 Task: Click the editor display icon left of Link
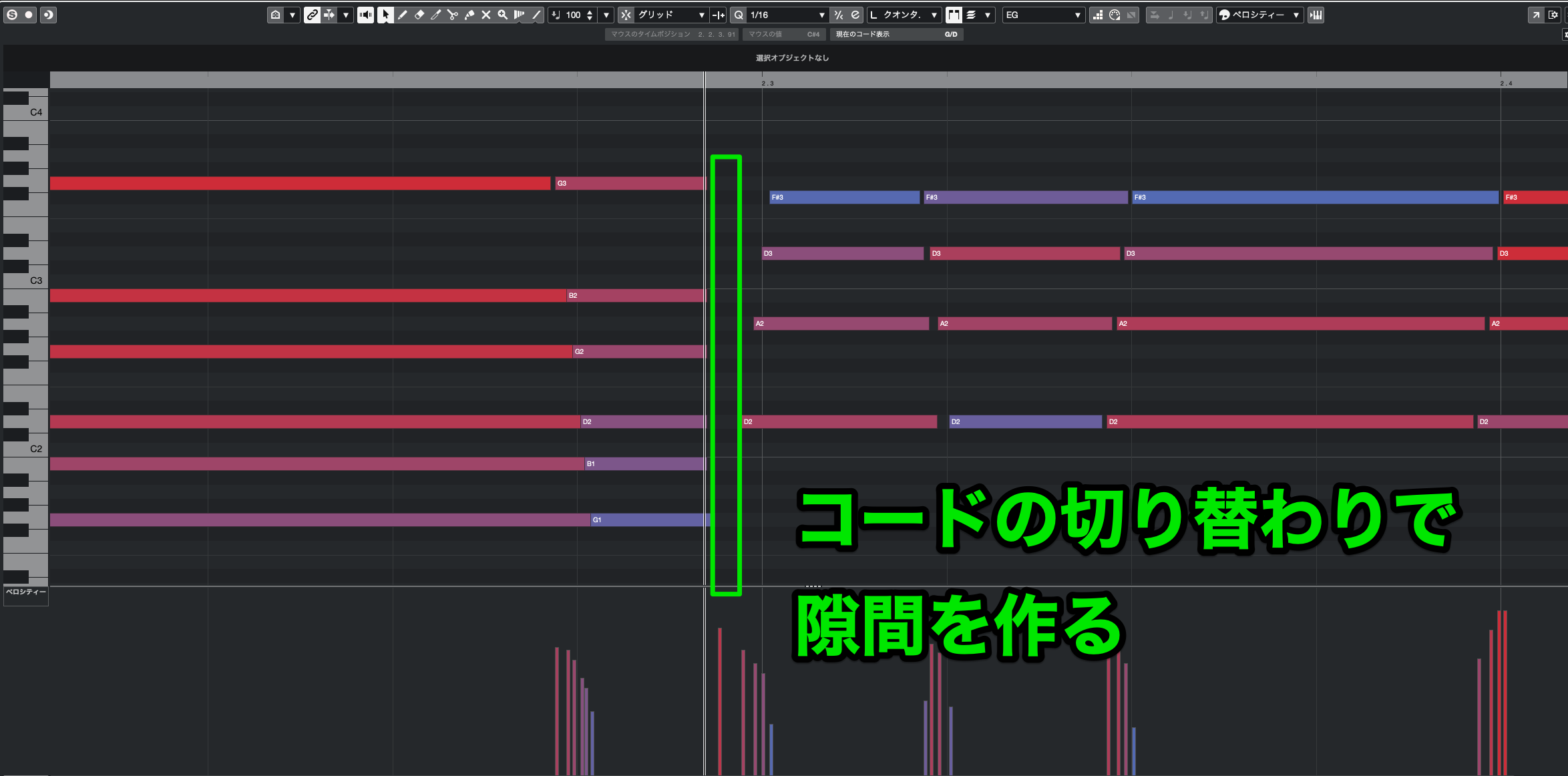pos(276,15)
